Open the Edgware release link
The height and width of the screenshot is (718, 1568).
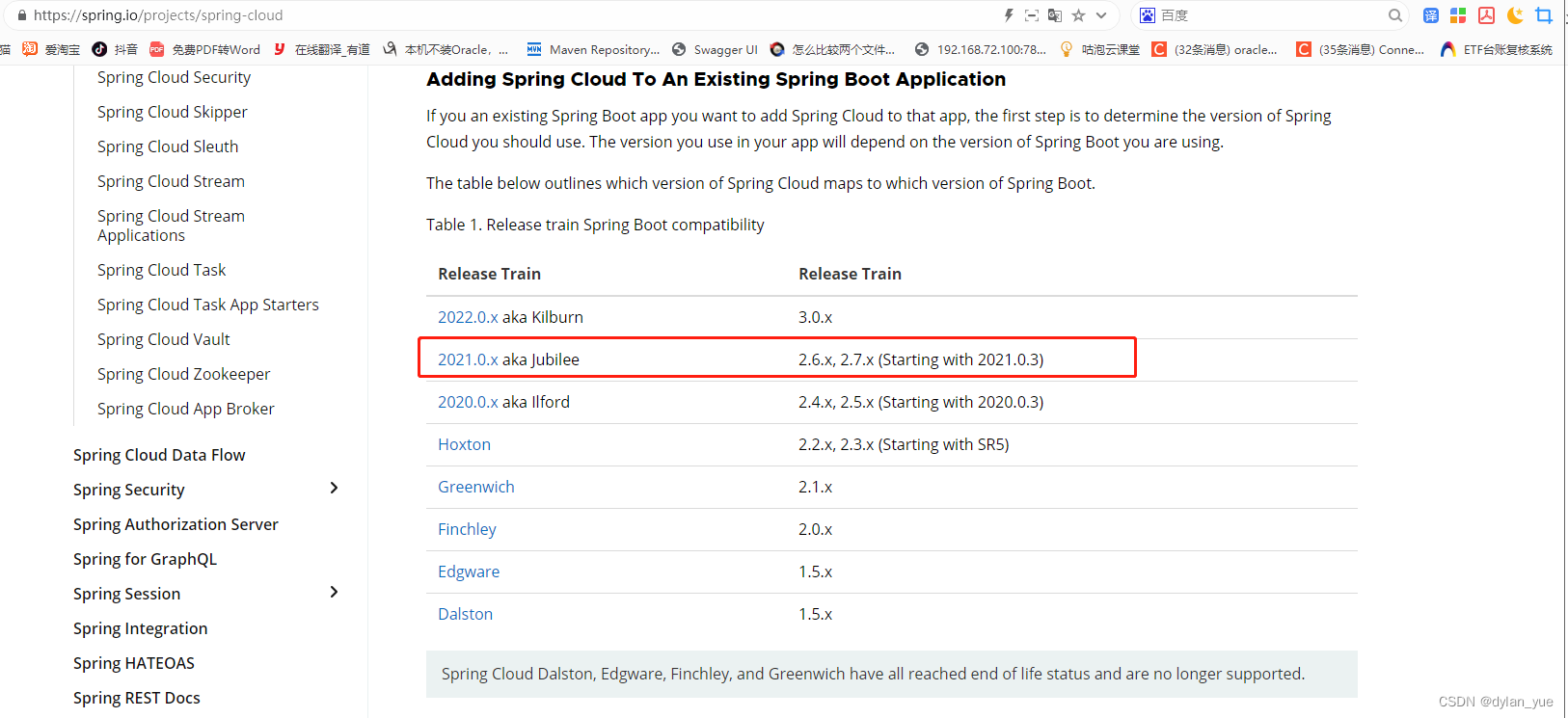[x=469, y=572]
